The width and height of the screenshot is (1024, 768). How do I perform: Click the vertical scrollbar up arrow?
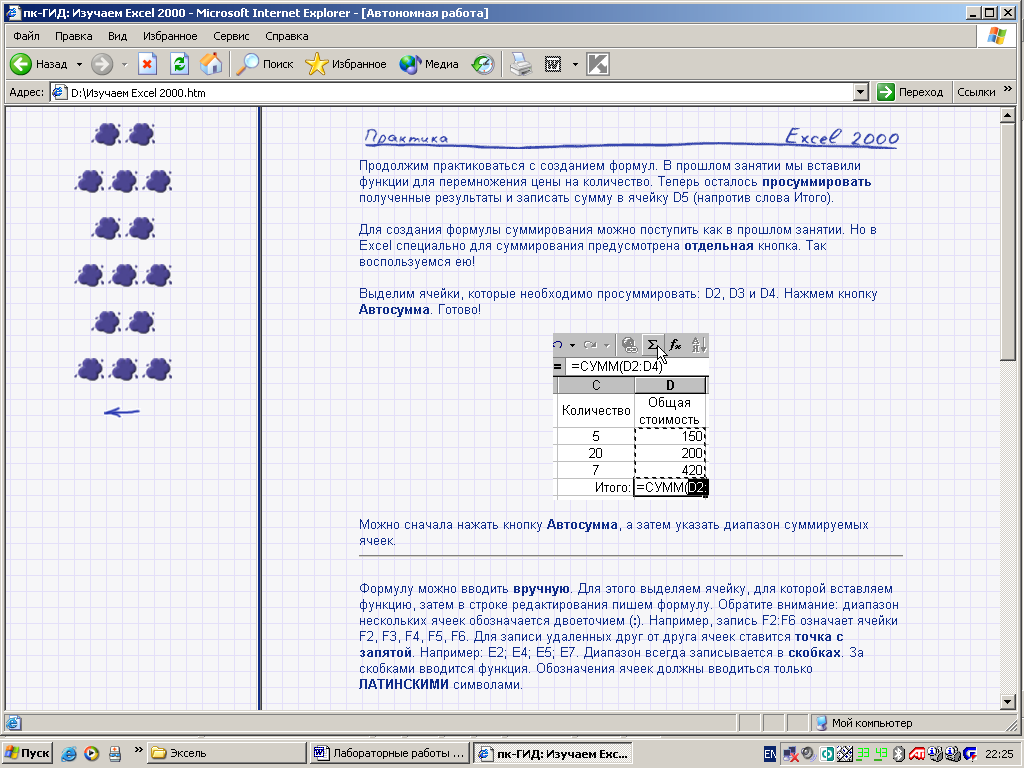pos(1007,116)
